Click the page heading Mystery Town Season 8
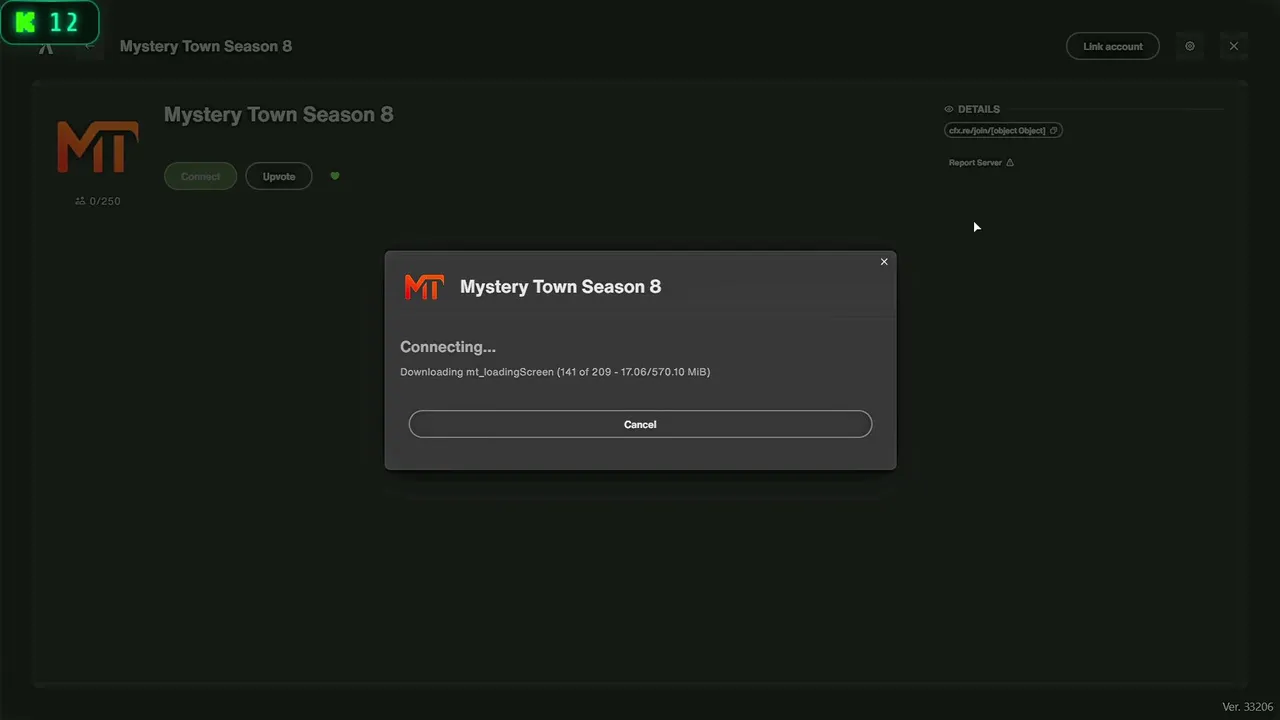 (x=279, y=114)
